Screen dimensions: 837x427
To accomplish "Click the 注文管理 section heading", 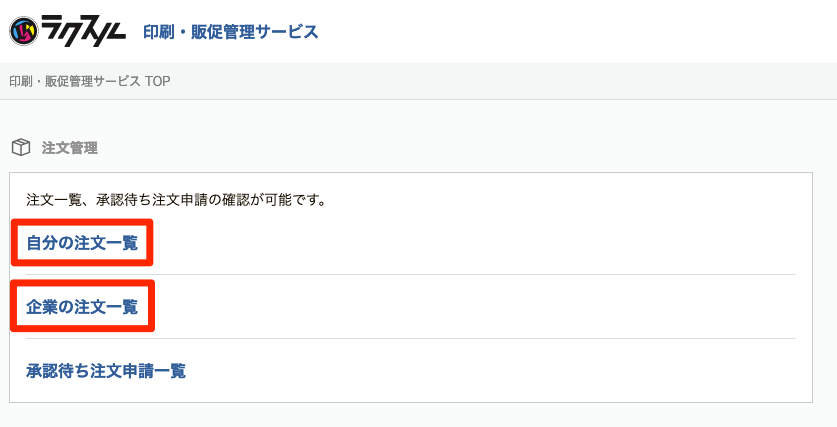I will pyautogui.click(x=70, y=148).
